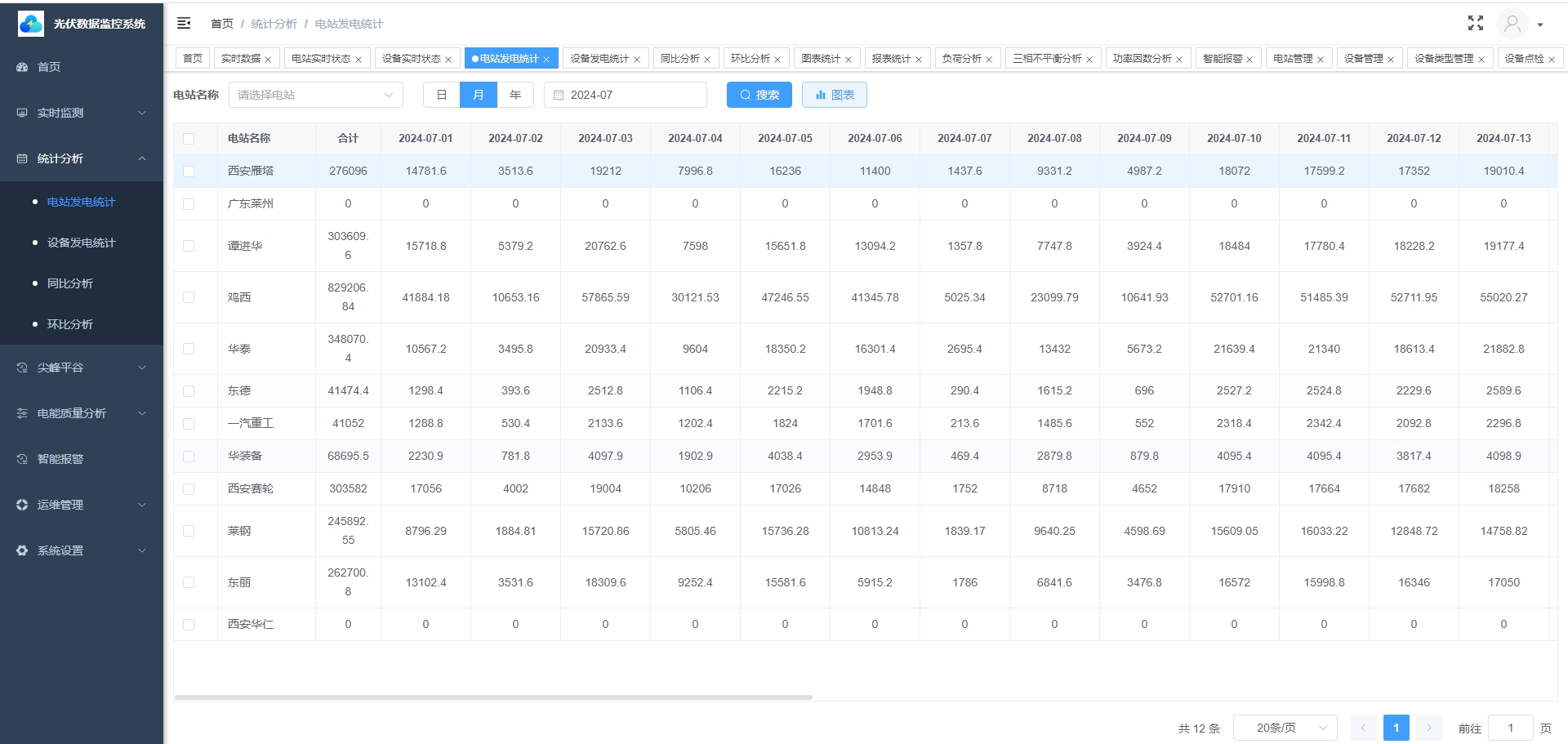Click the 电能质量分析 sliders icon
This screenshot has width=1568, height=744.
pyautogui.click(x=22, y=413)
